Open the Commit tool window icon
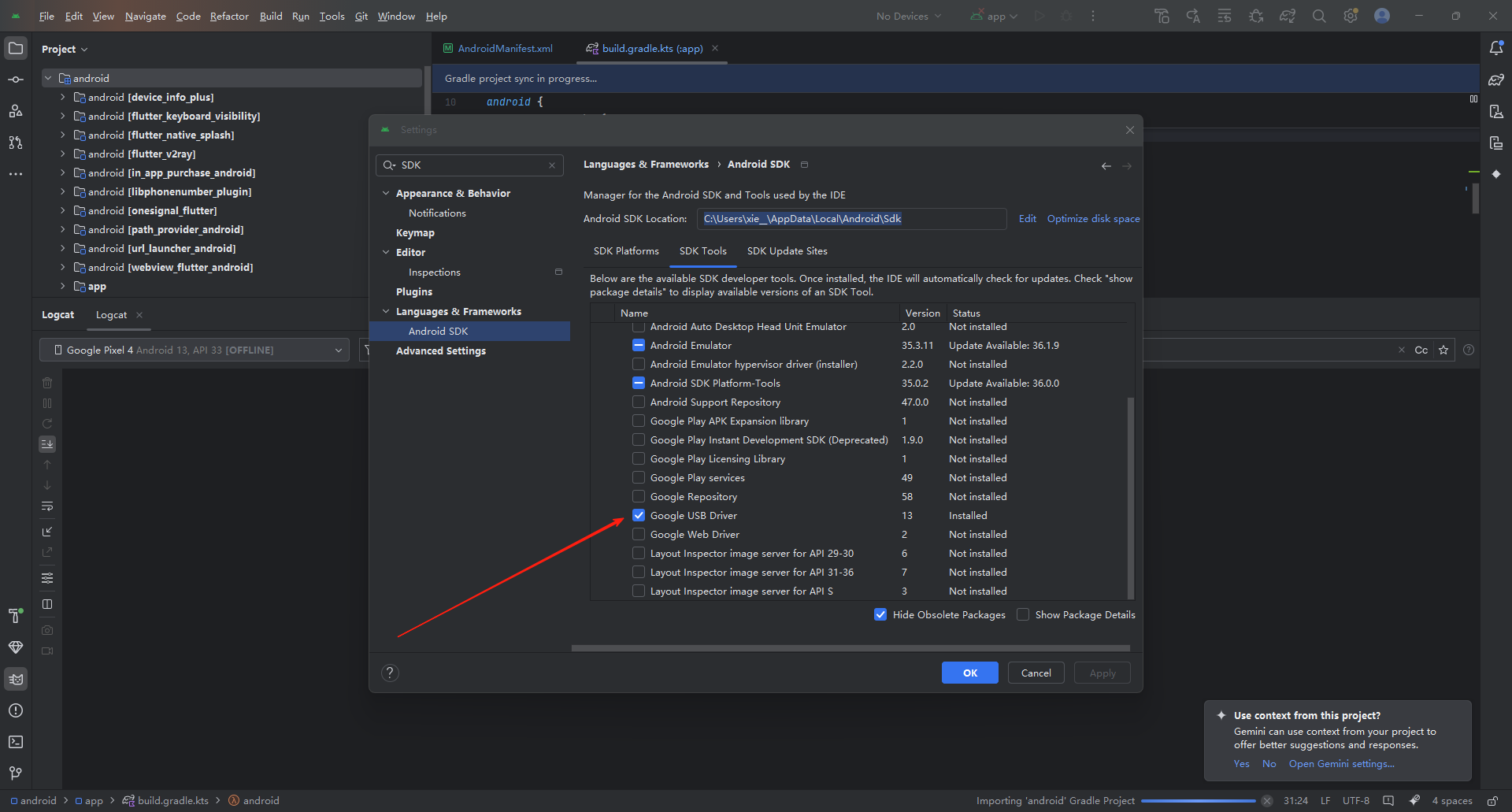This screenshot has width=1512, height=812. tap(16, 80)
